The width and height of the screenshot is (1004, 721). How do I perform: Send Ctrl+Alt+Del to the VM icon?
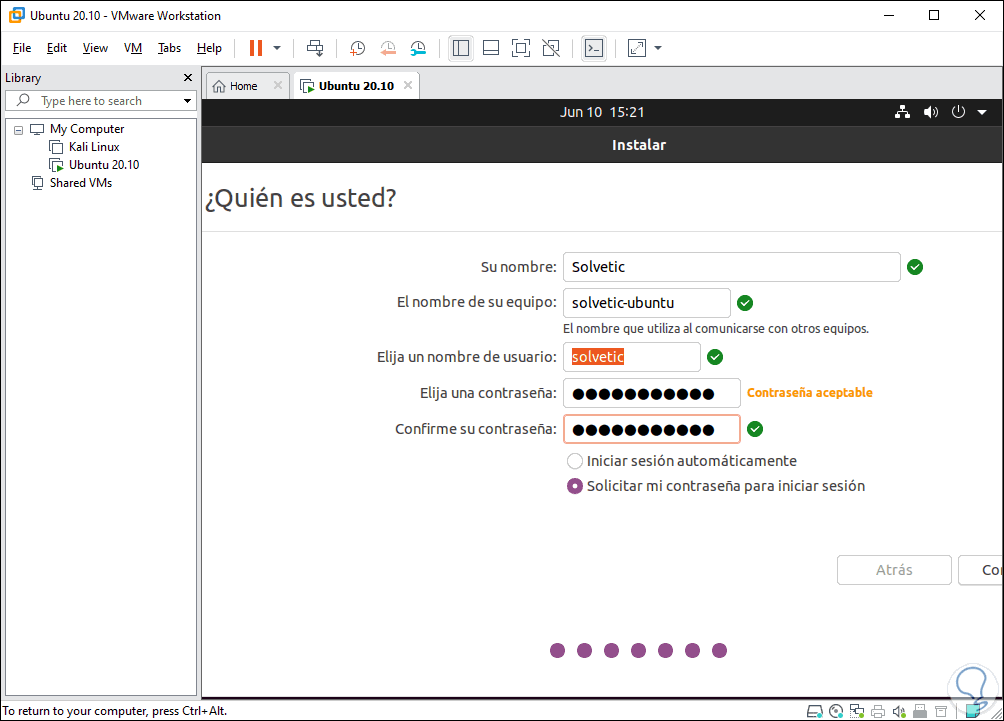(315, 48)
